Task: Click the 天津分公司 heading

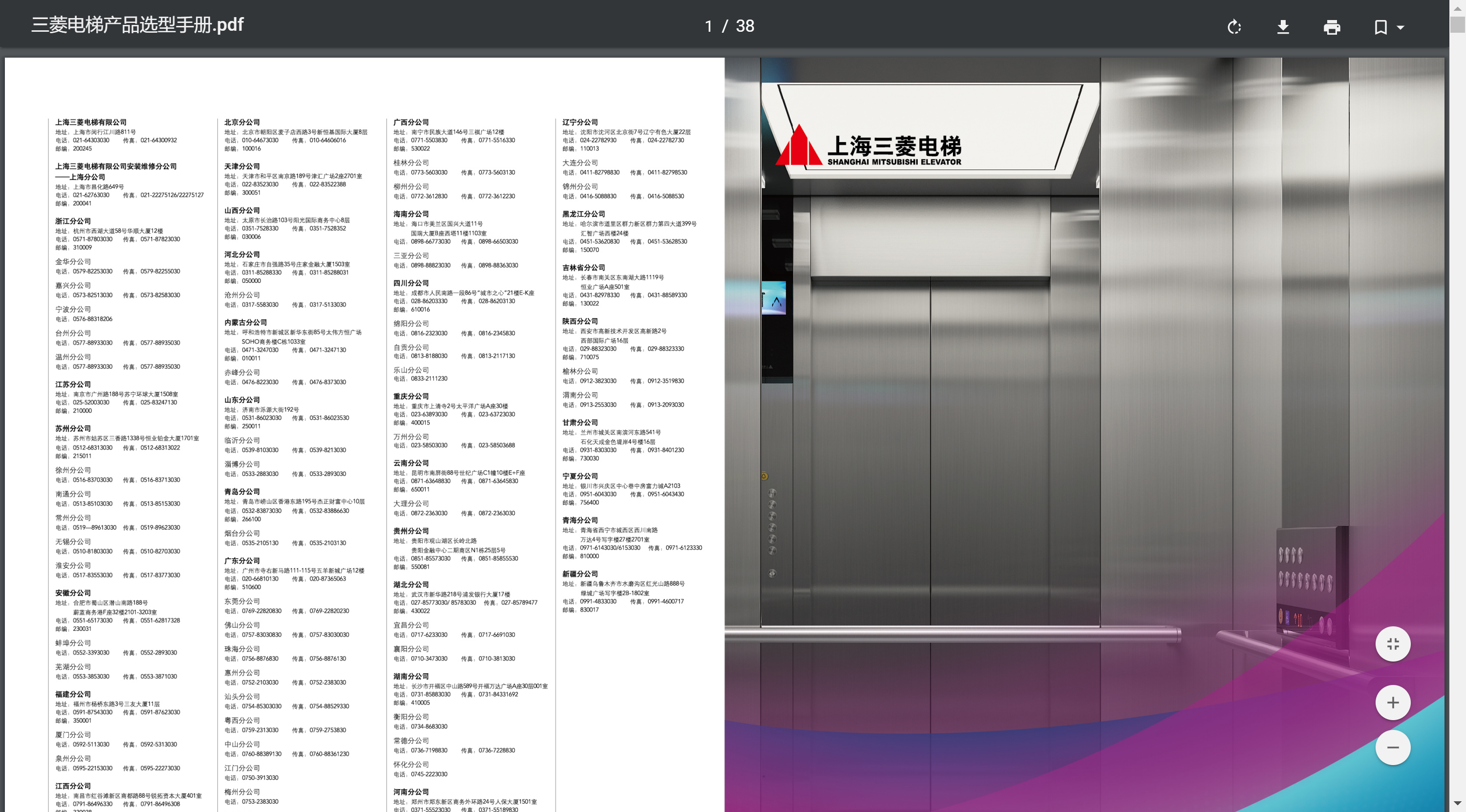Action: tap(242, 166)
